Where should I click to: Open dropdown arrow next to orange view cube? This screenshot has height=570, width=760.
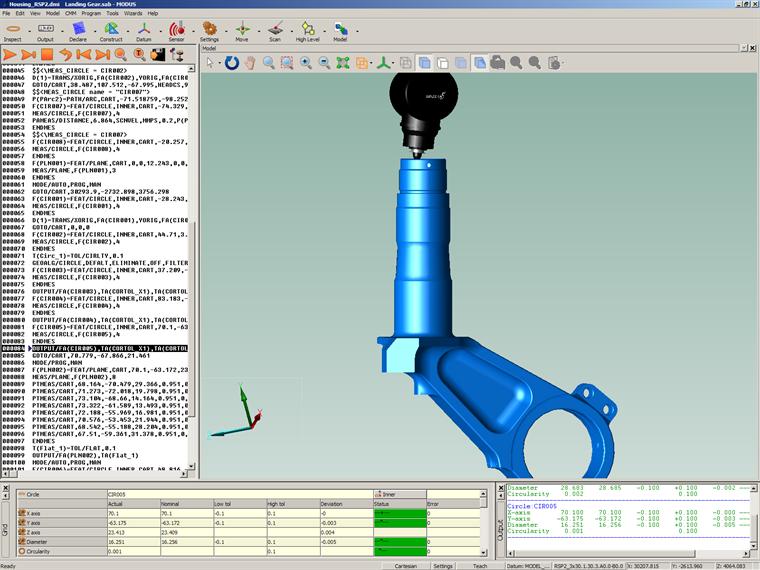click(371, 63)
